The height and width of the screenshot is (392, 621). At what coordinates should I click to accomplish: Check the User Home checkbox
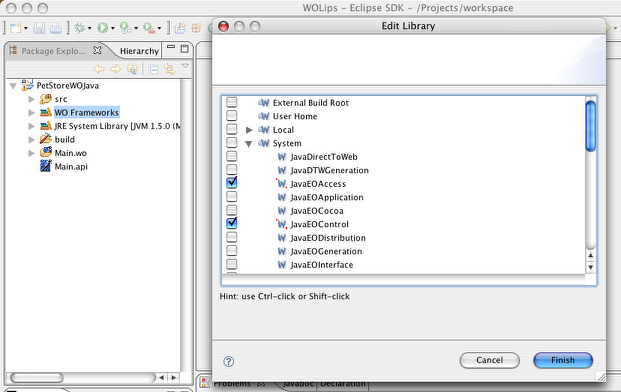coord(232,116)
